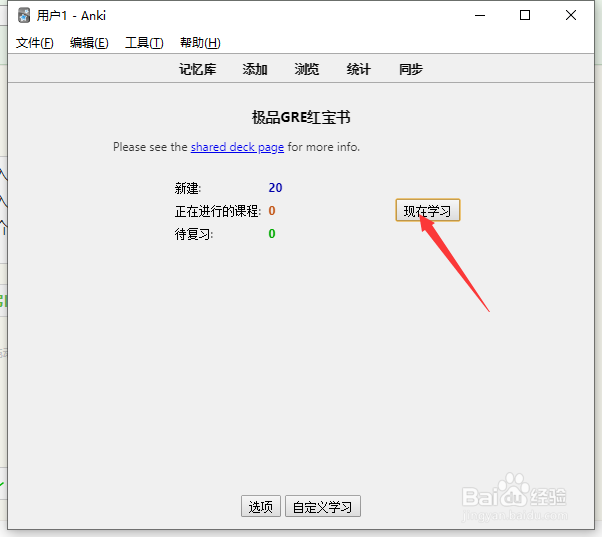This screenshot has height=537, width=602.
Task: Open the 帮助(H) menu
Action: tap(200, 43)
